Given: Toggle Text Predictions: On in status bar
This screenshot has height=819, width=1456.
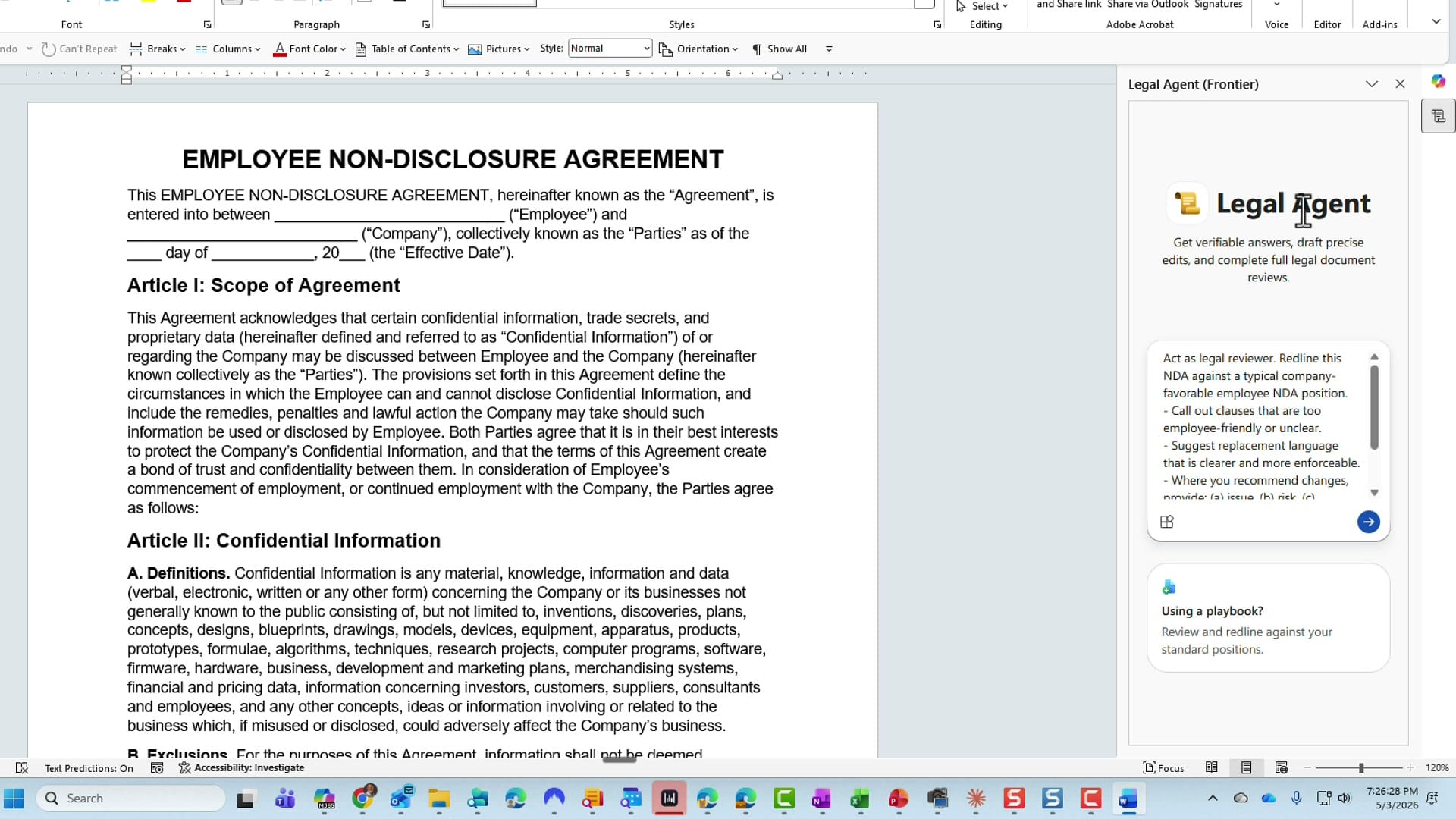Looking at the screenshot, I should click(89, 768).
